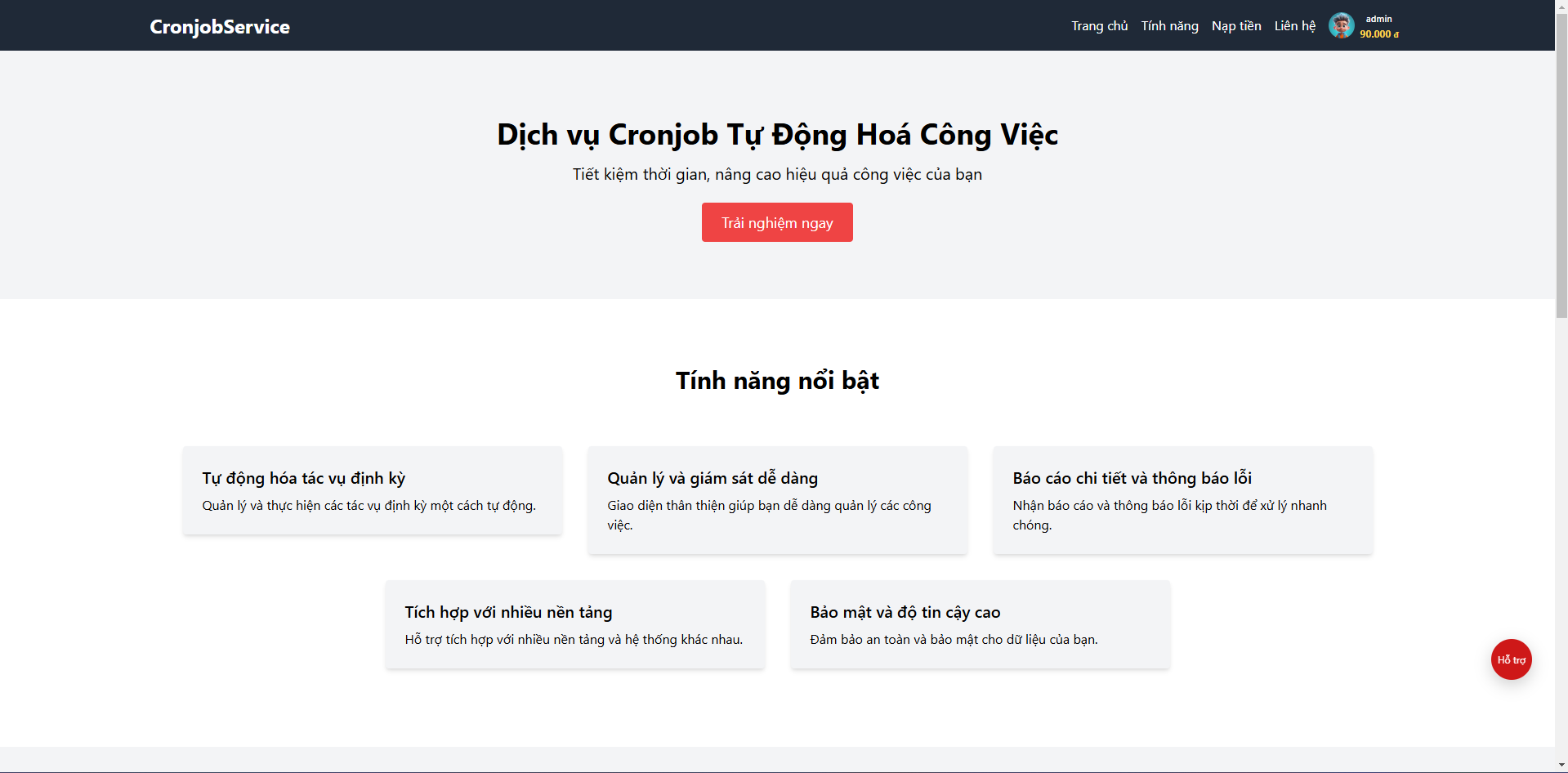Open the Liên hệ contact page
1568x773 pixels.
point(1294,25)
